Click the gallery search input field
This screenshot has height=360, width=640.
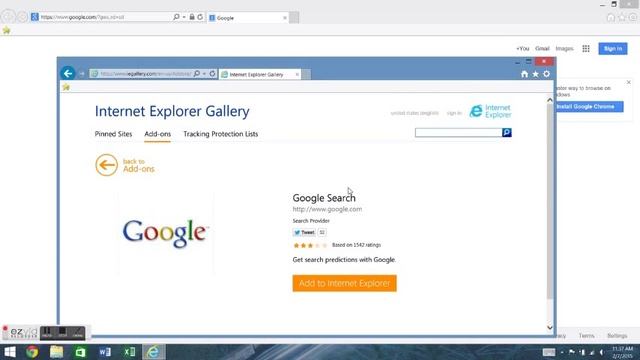tap(458, 133)
